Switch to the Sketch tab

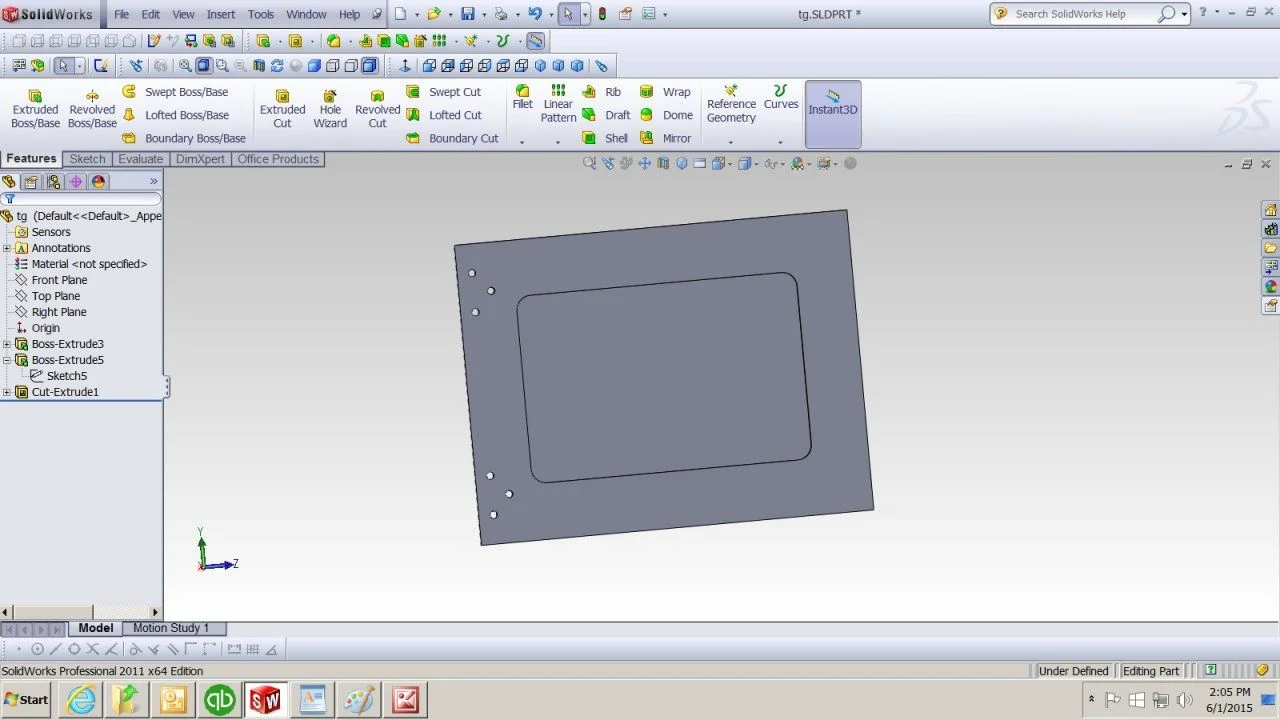87,159
